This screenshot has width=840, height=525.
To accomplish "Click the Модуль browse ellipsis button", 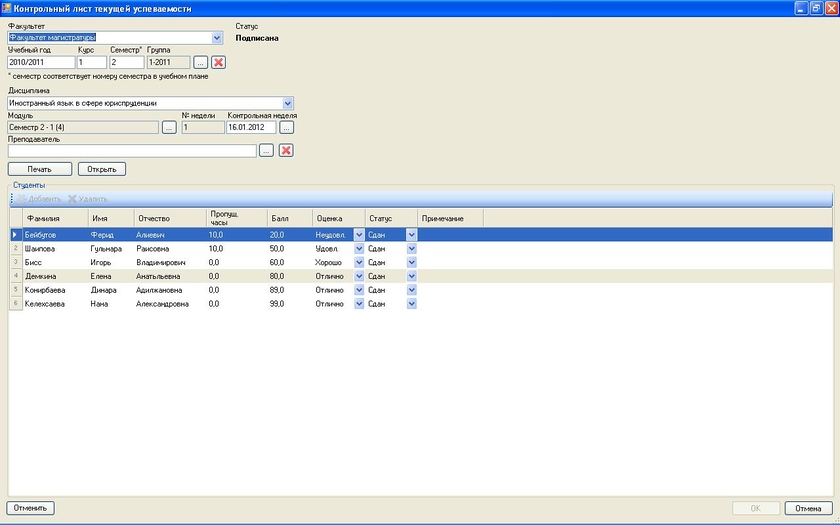I will pos(169,127).
